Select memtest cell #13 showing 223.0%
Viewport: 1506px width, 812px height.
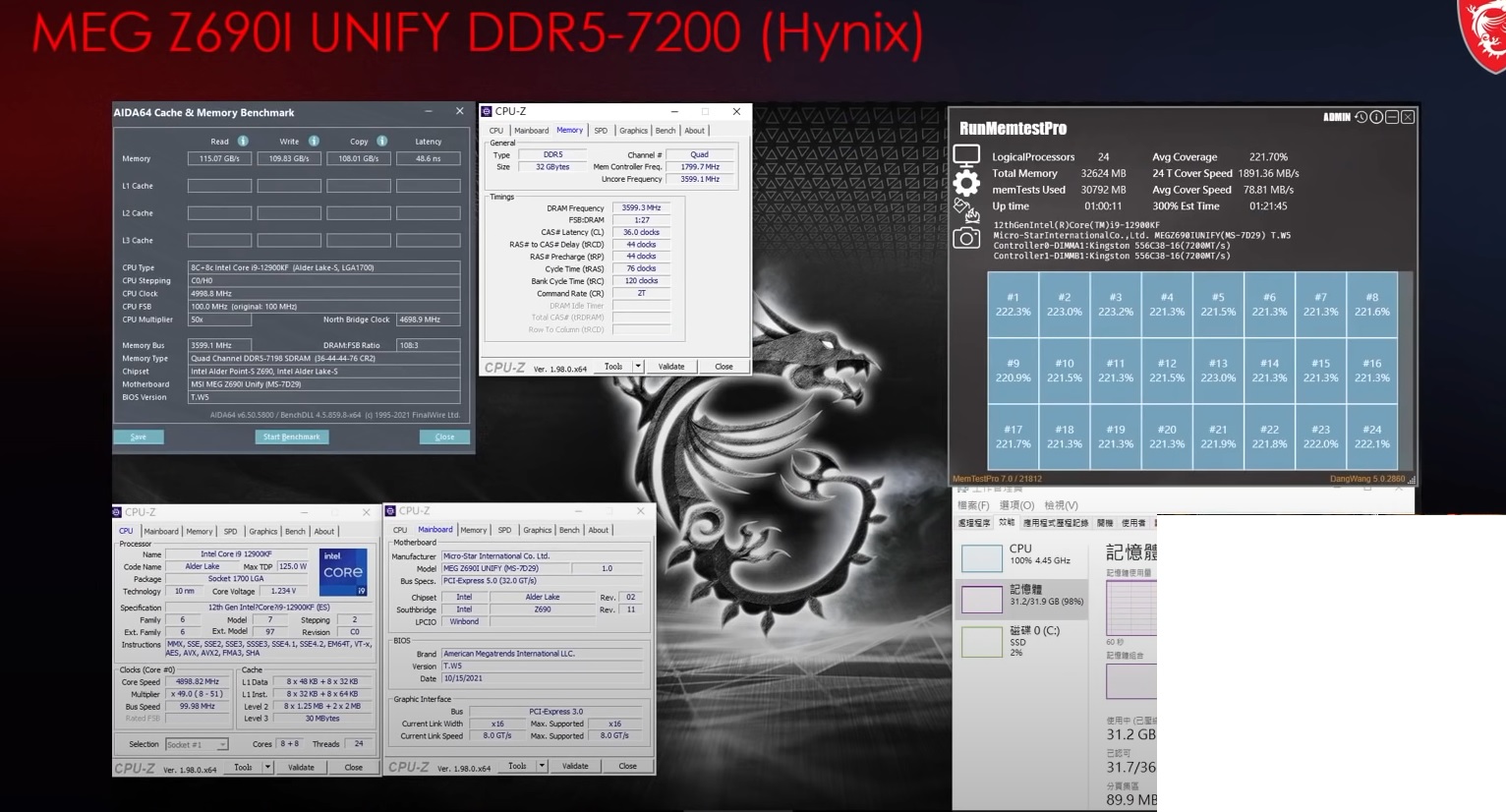[x=1218, y=370]
